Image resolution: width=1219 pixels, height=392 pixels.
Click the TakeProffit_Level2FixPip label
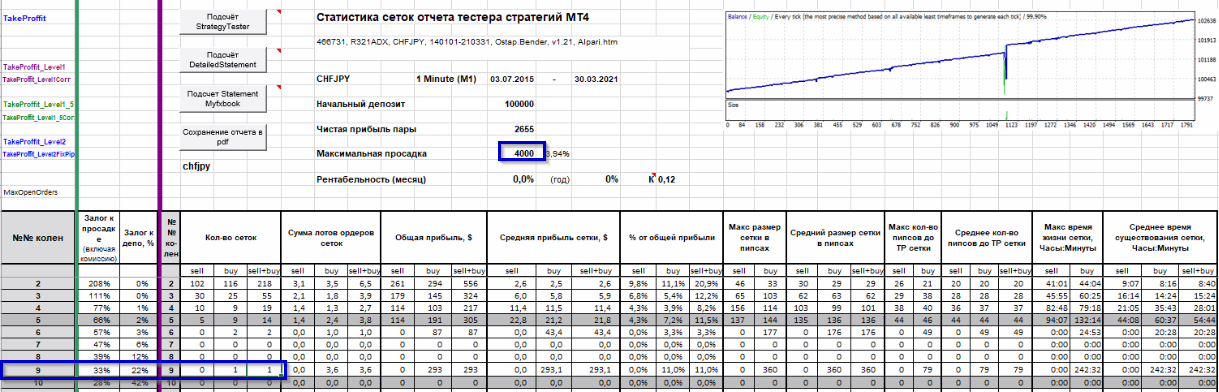(39, 154)
